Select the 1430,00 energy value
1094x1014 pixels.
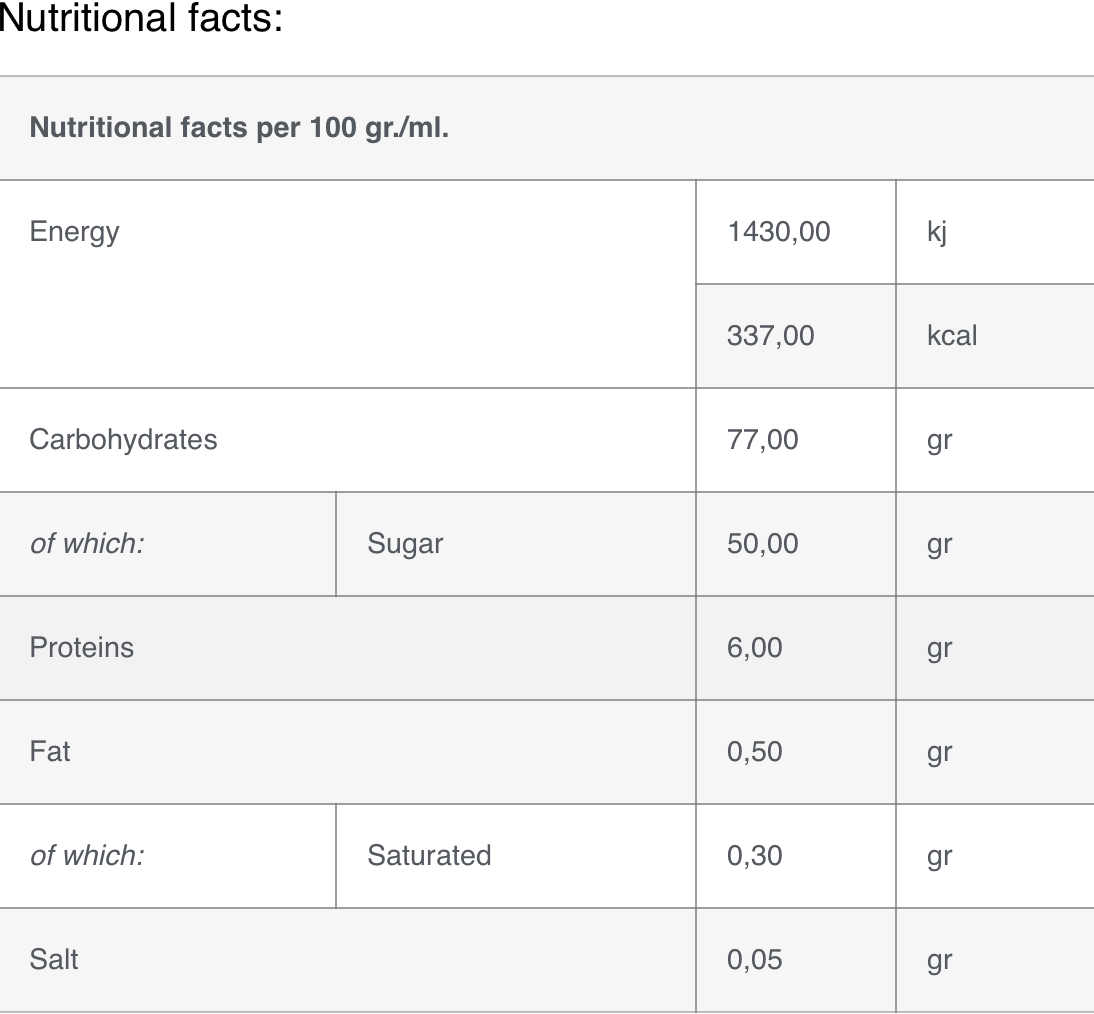click(x=779, y=232)
